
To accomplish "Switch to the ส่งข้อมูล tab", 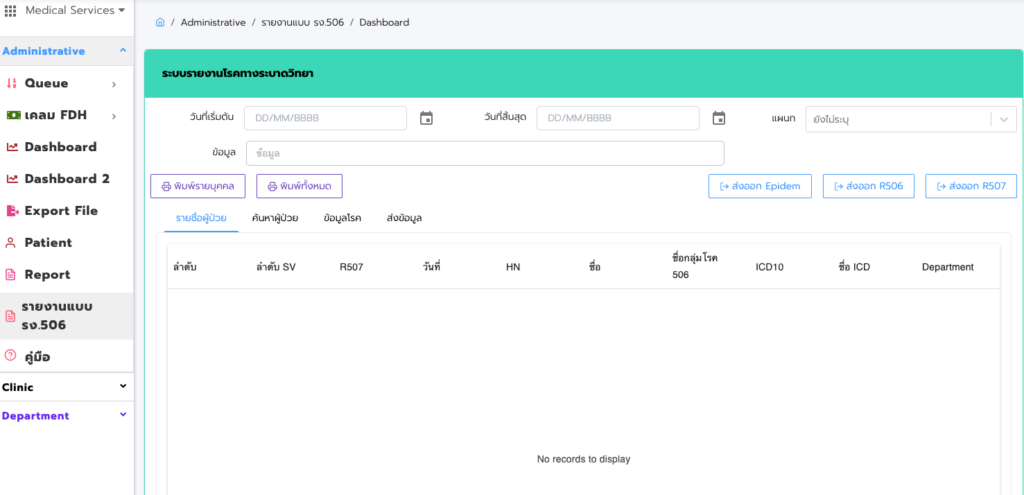I will 404,218.
